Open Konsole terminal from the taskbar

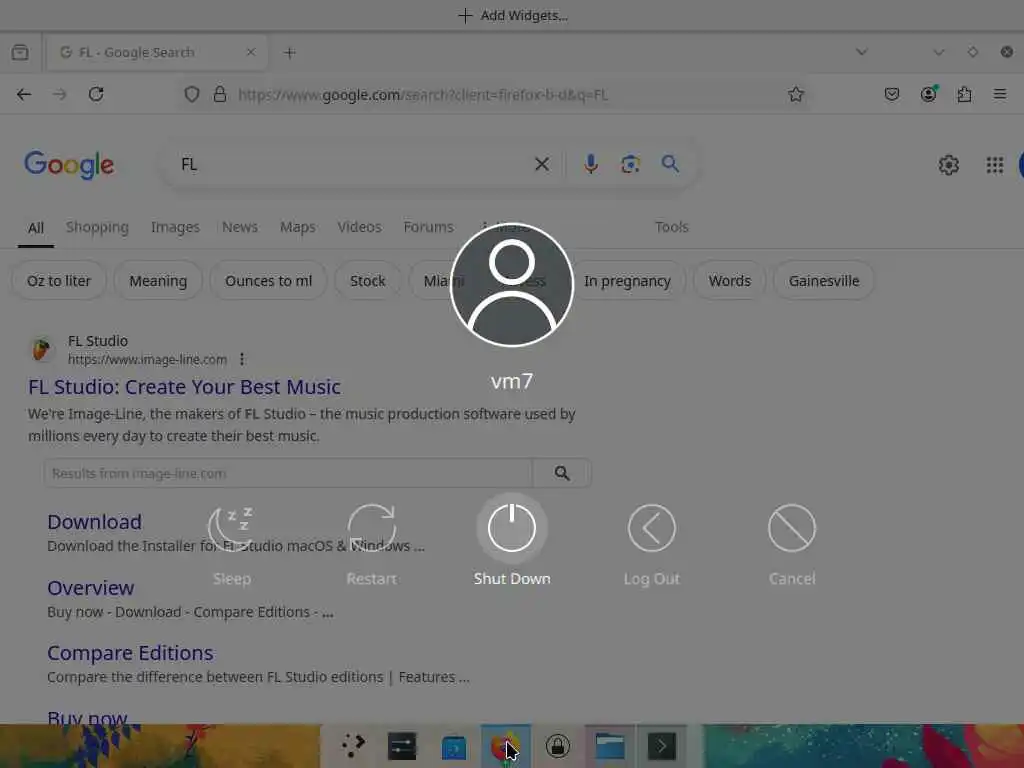[662, 746]
